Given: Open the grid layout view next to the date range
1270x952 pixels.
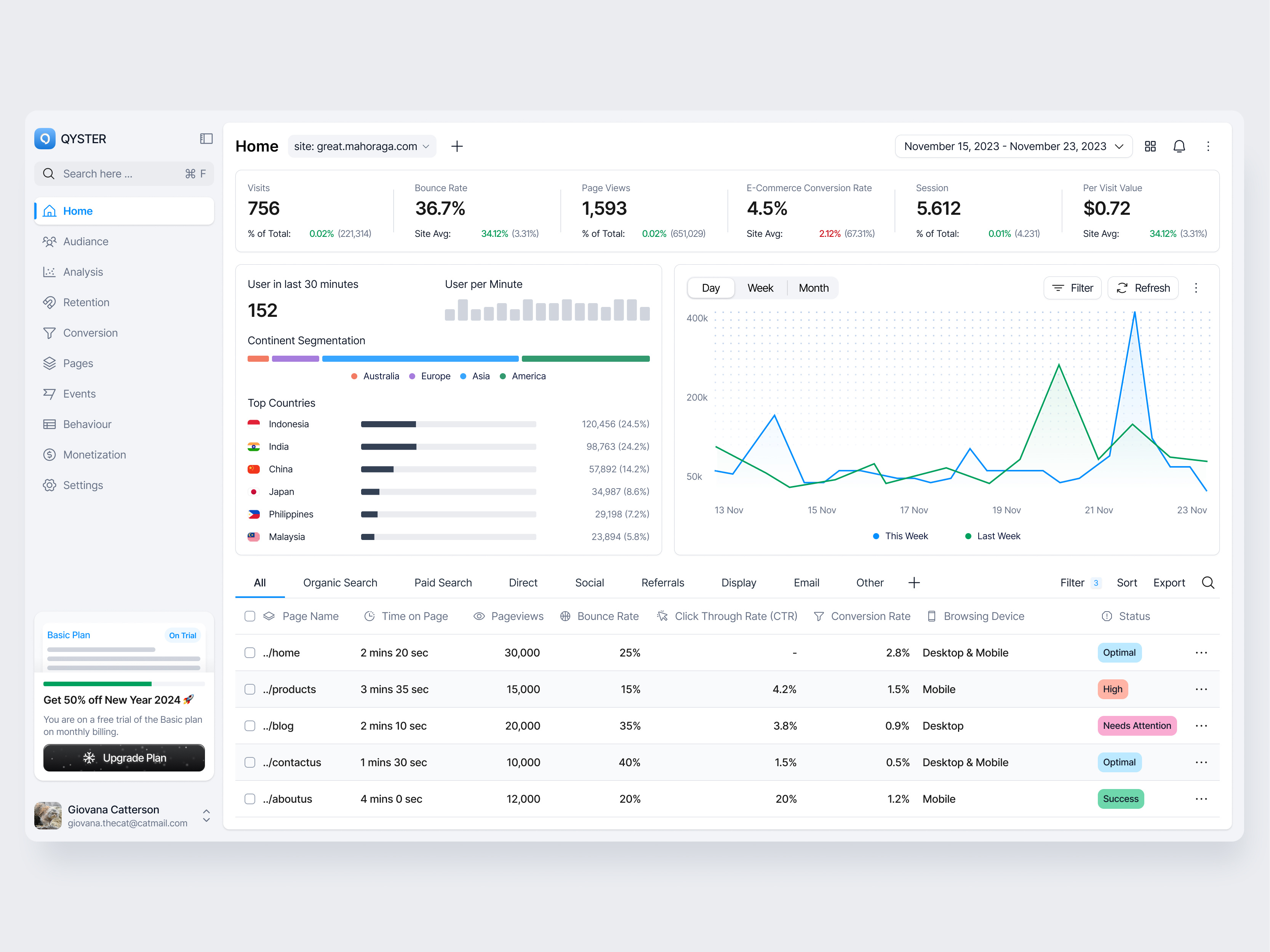Looking at the screenshot, I should tap(1150, 146).
